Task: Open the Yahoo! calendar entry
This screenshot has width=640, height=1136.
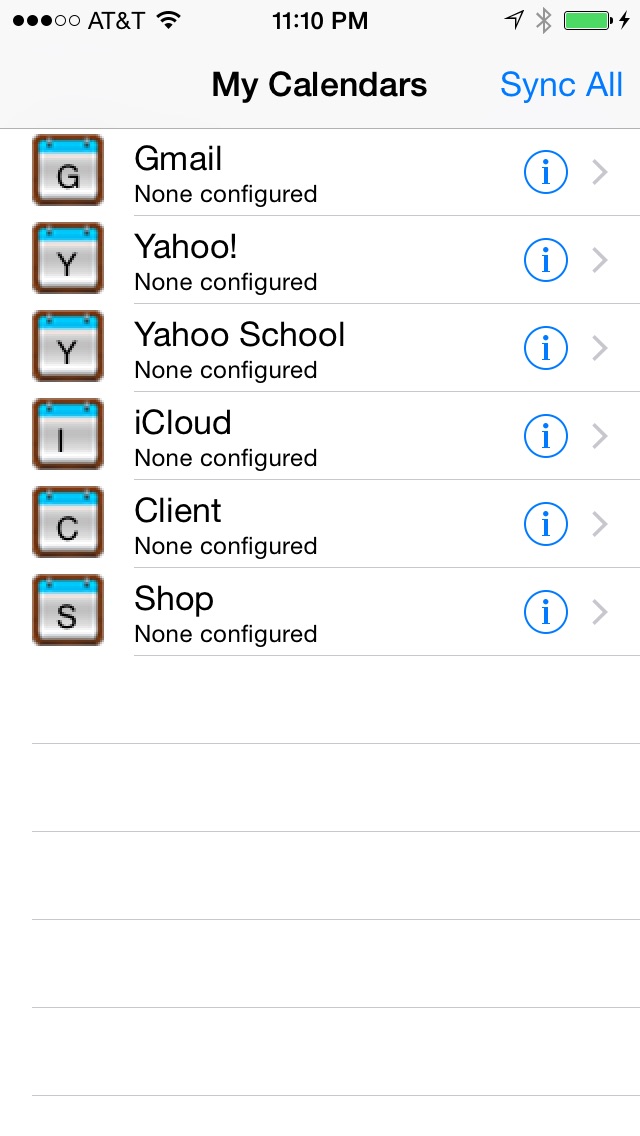Action: pos(300,259)
